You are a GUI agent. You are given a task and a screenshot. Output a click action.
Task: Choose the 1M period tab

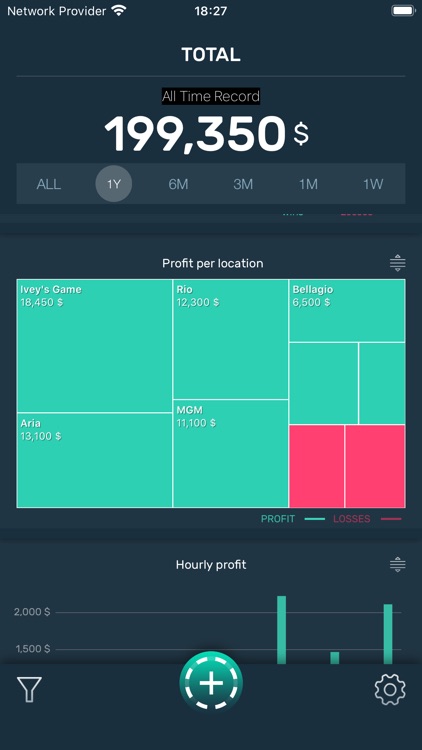coord(308,184)
